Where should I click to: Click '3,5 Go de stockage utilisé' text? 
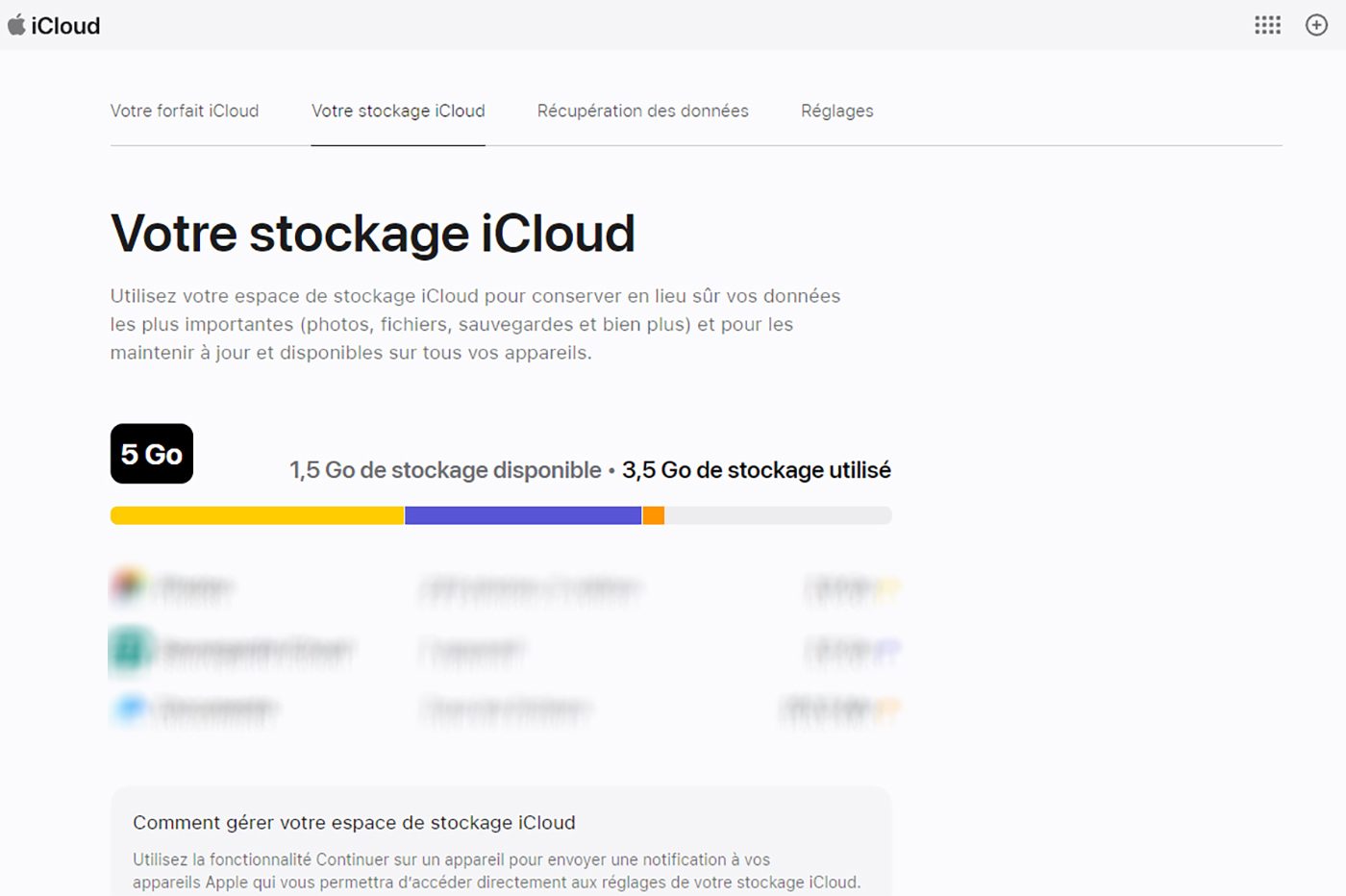[x=757, y=470]
